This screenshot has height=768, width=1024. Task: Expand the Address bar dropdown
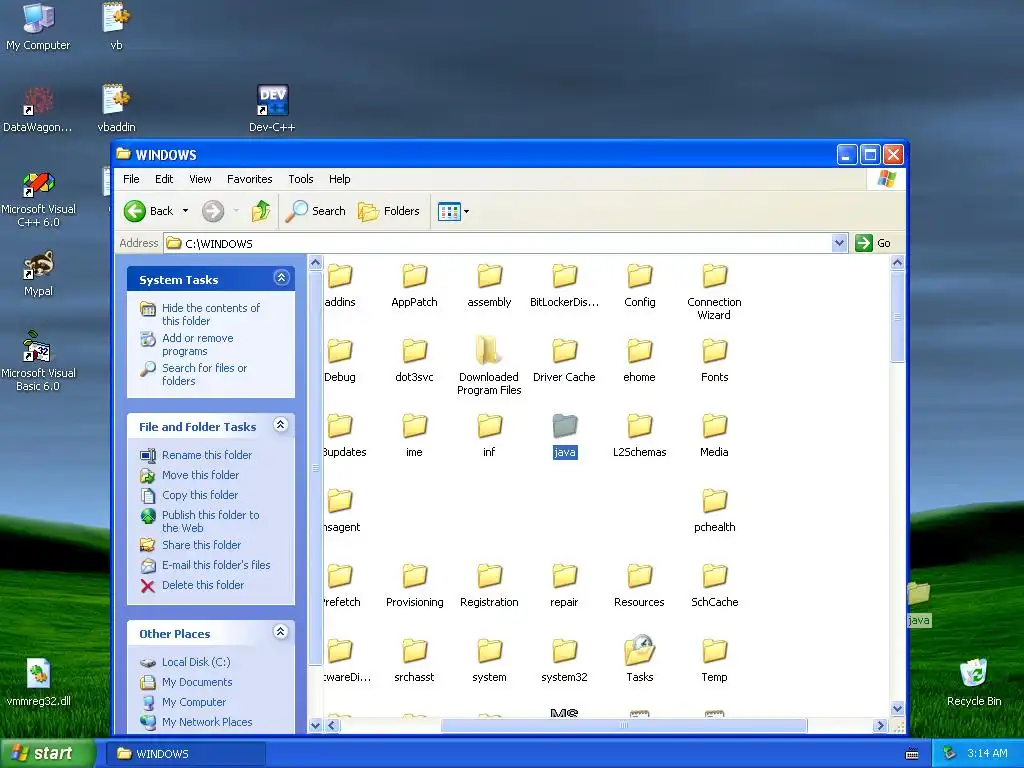(840, 243)
